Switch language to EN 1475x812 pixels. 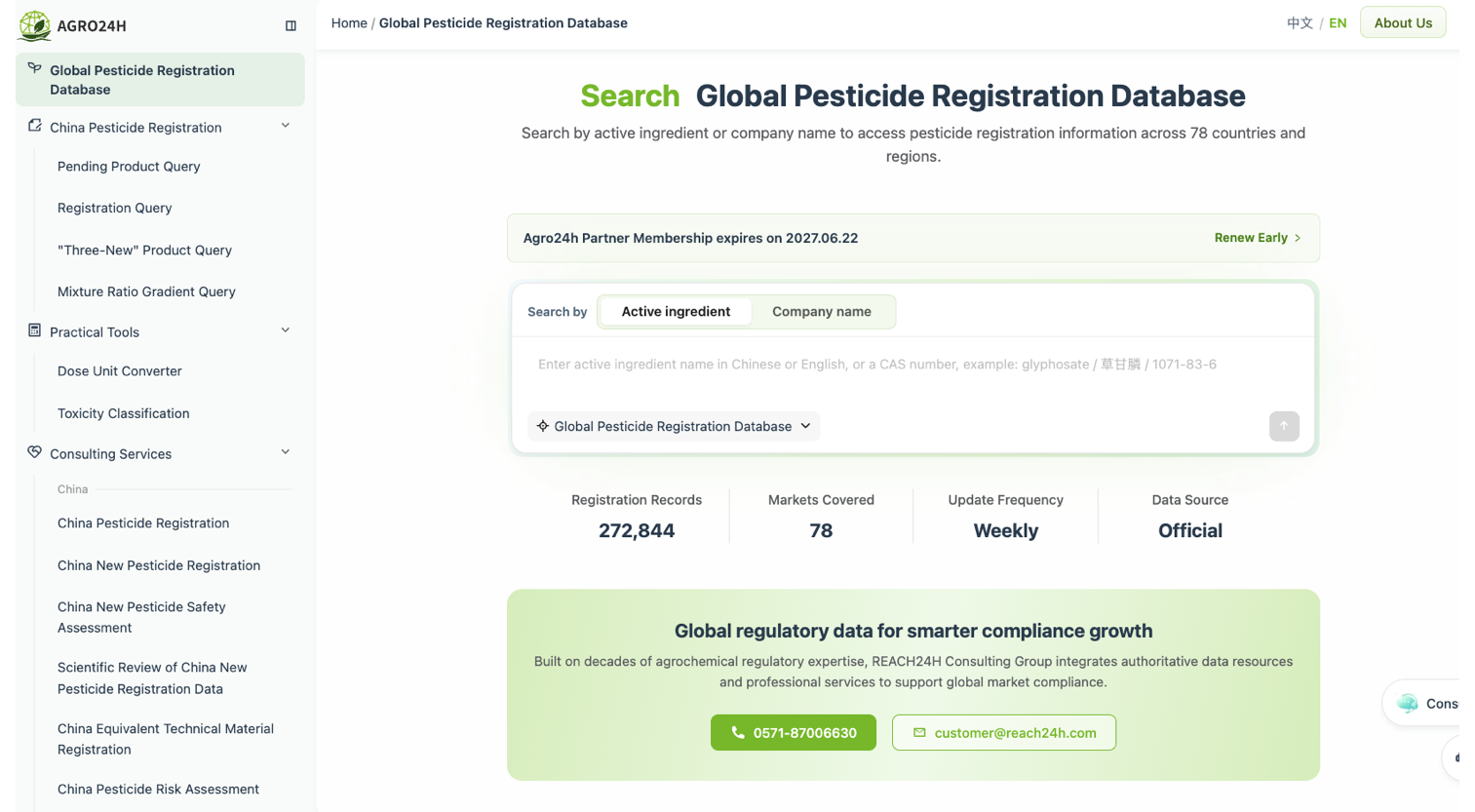(1338, 23)
